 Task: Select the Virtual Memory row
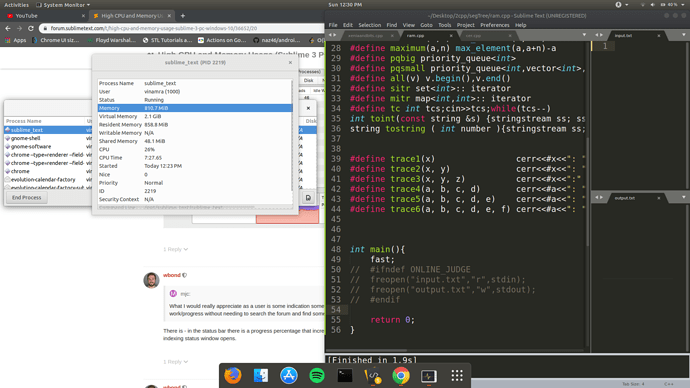pyautogui.click(x=195, y=116)
